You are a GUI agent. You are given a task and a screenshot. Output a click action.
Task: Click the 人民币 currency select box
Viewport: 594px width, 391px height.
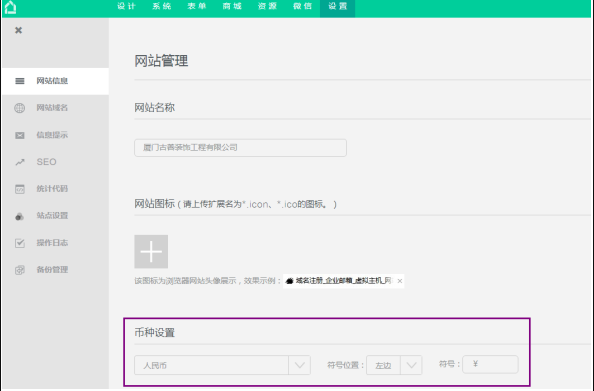(x=222, y=365)
